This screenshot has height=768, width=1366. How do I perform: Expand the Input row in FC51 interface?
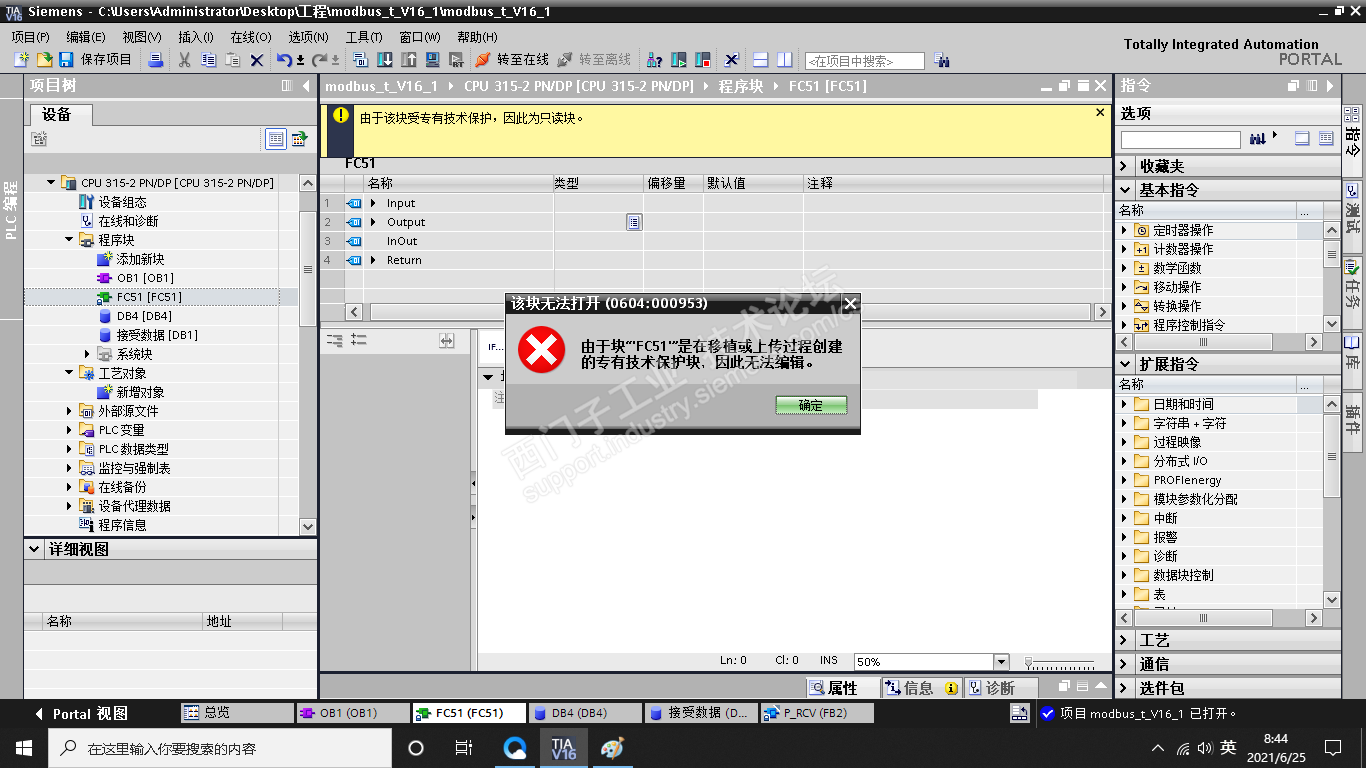coord(373,203)
